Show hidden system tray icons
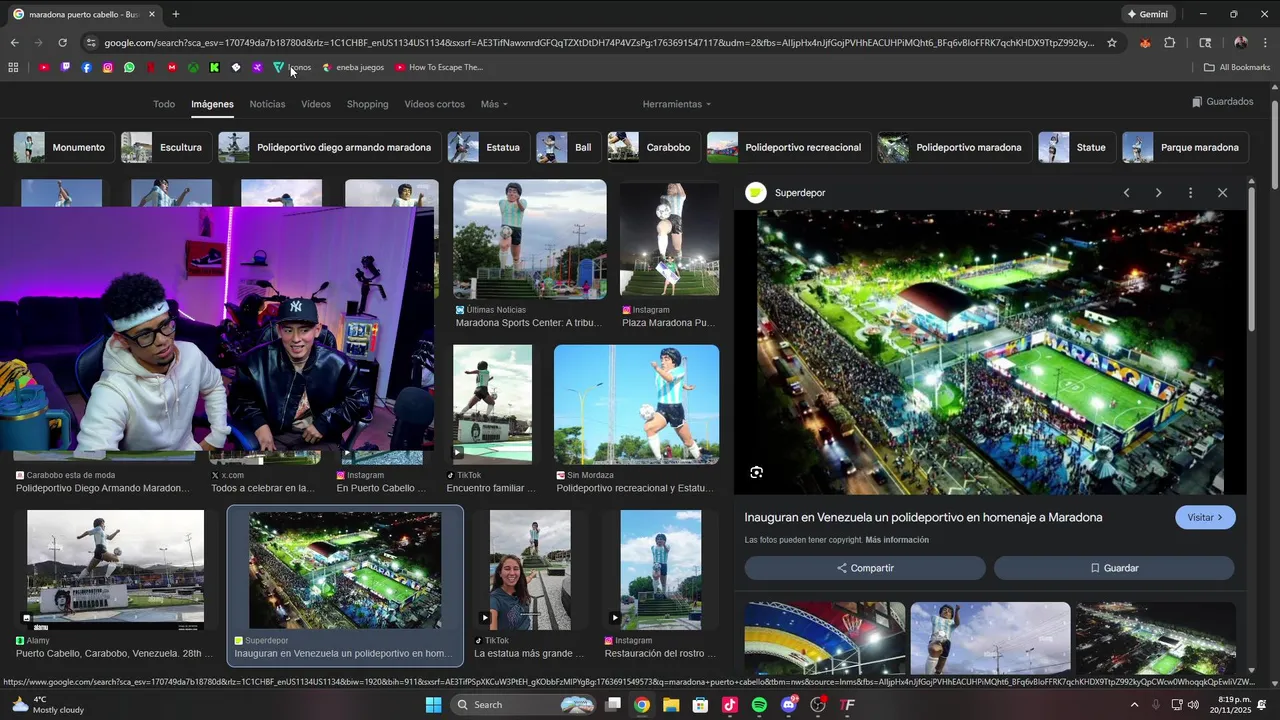The width and height of the screenshot is (1280, 720). [x=1134, y=705]
